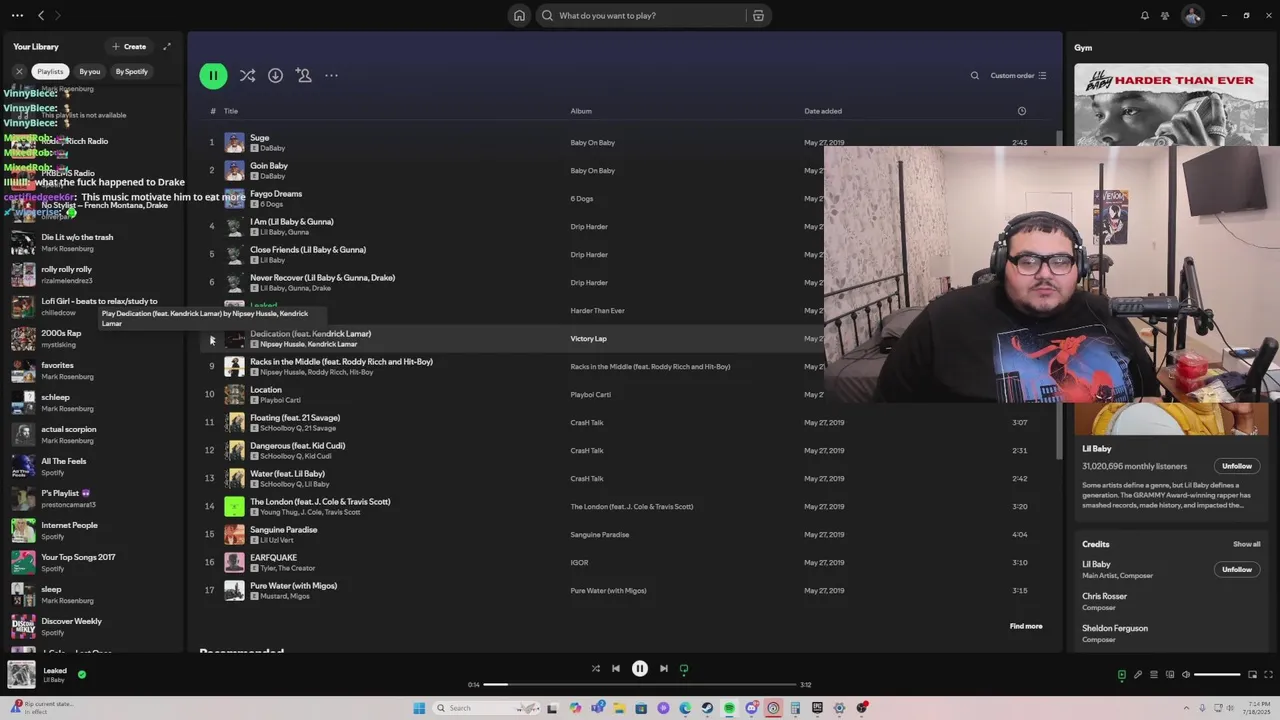Image resolution: width=1280 pixels, height=720 pixels.
Task: Open the favorites playlist
Action: [94, 371]
